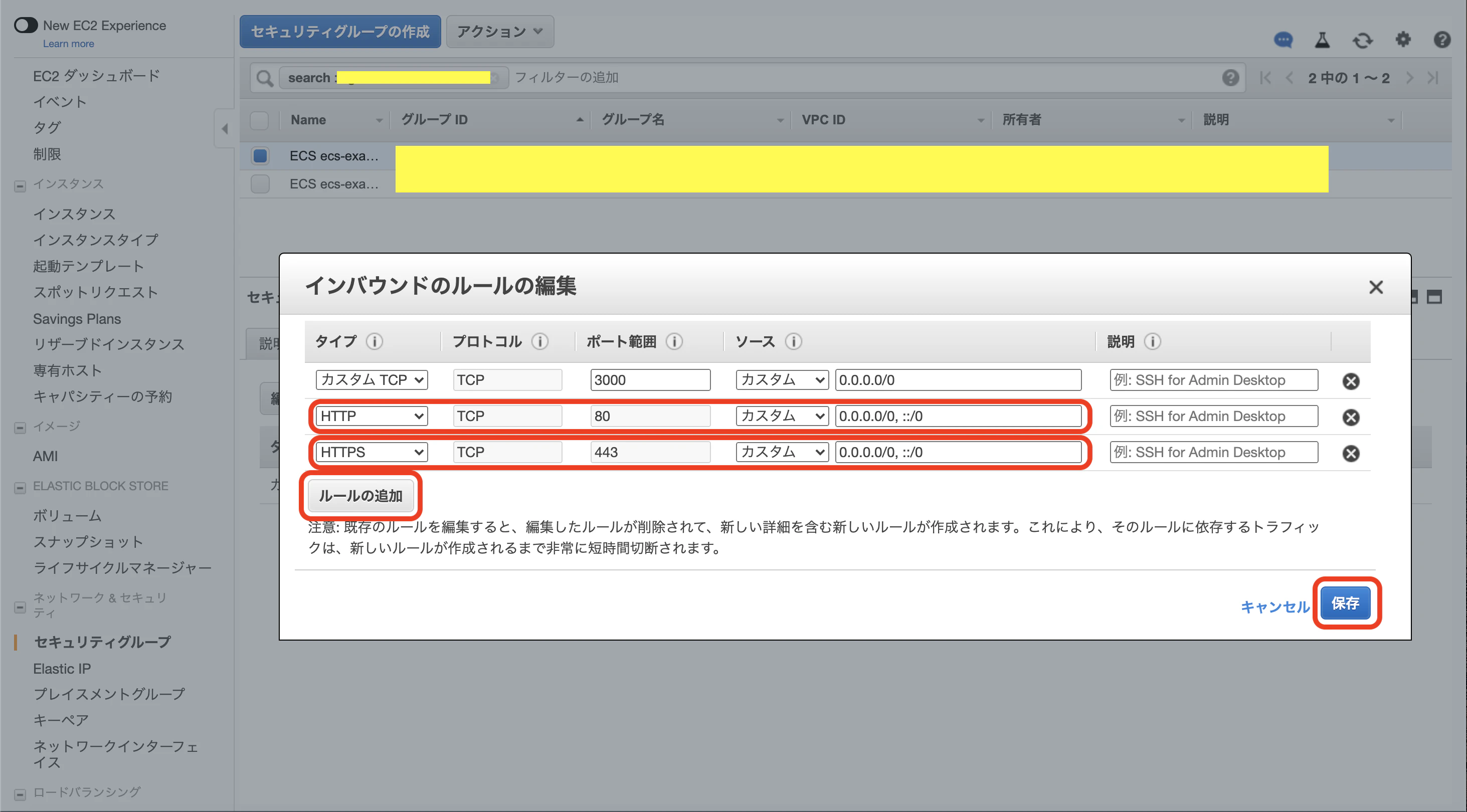Click the port range field showing 3000
This screenshot has width=1467, height=812.
[x=650, y=380]
